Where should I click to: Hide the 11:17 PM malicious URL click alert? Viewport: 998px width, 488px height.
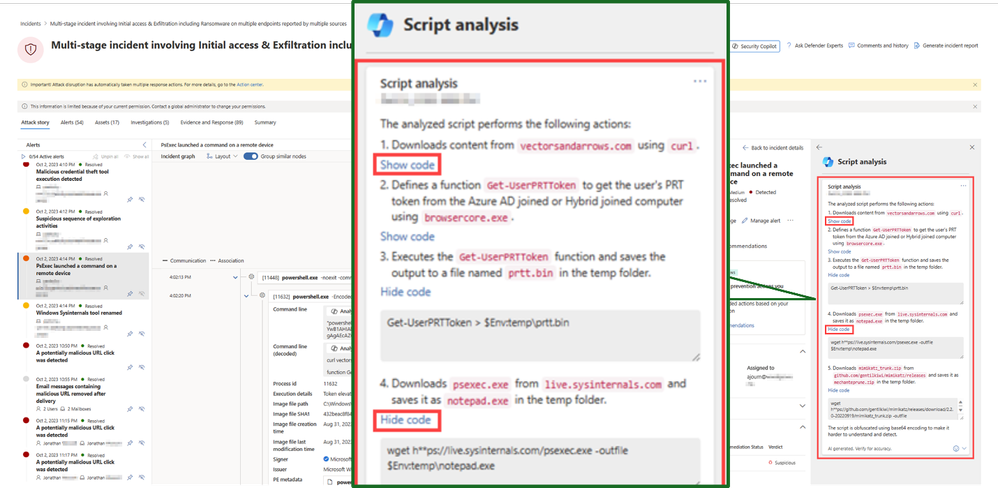[142, 477]
